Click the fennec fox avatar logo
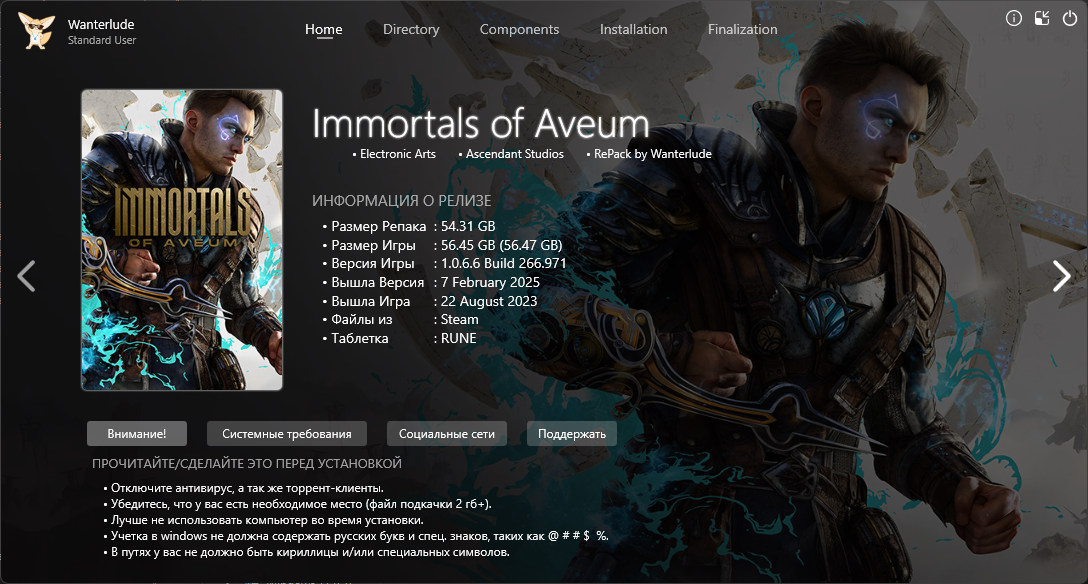This screenshot has height=584, width=1088. click(x=36, y=31)
